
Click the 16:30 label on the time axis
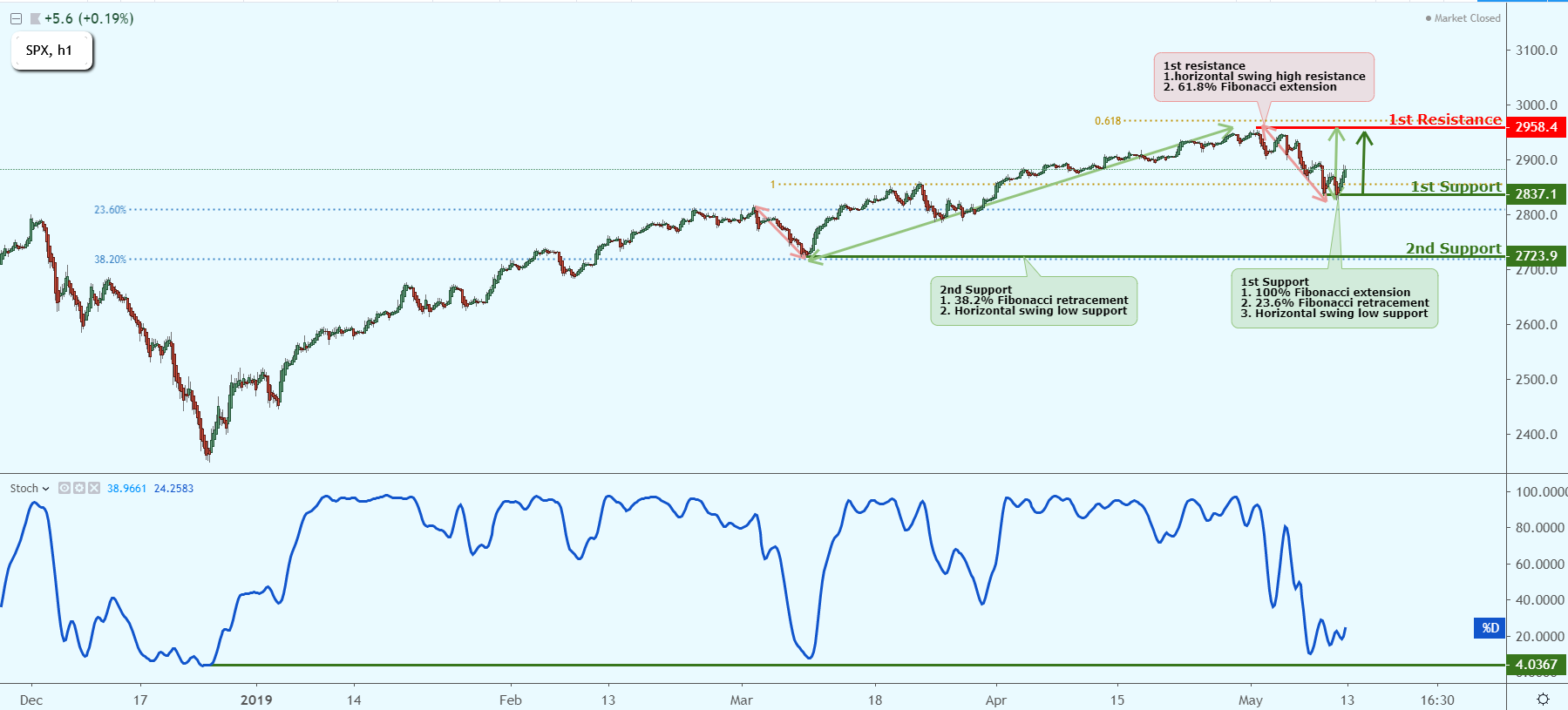1437,700
